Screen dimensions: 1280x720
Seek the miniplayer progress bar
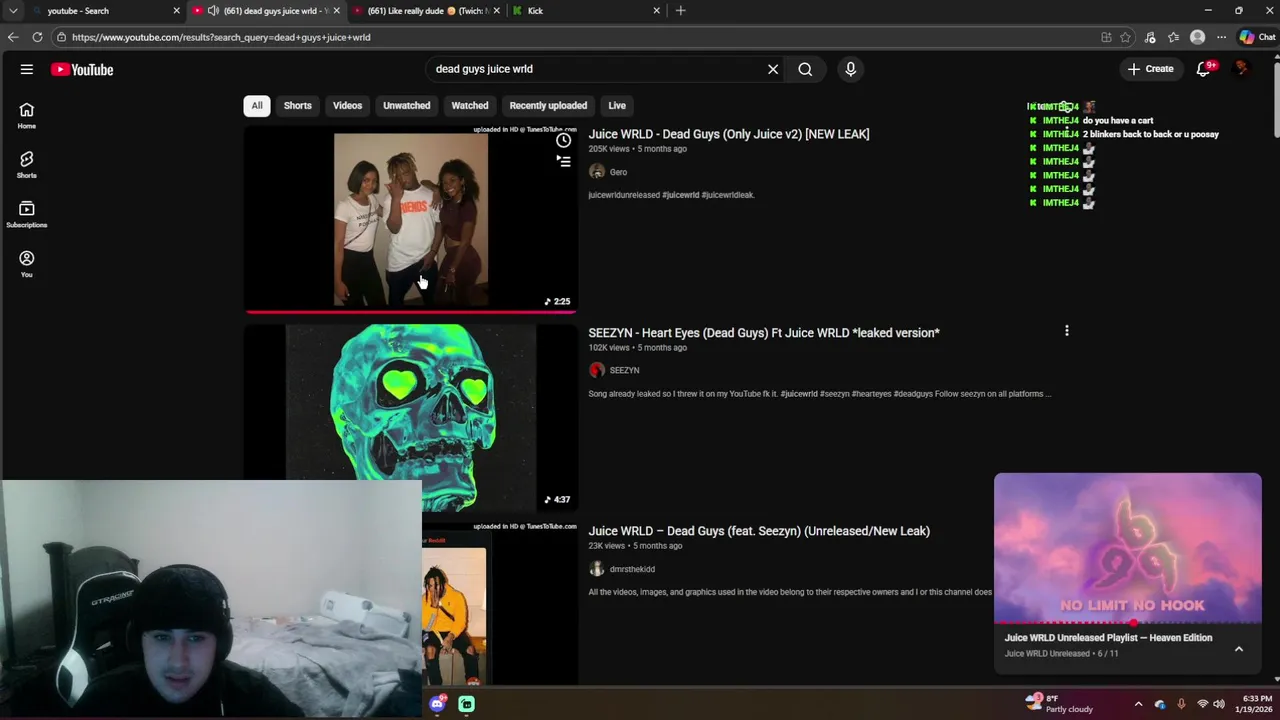coord(1128,623)
